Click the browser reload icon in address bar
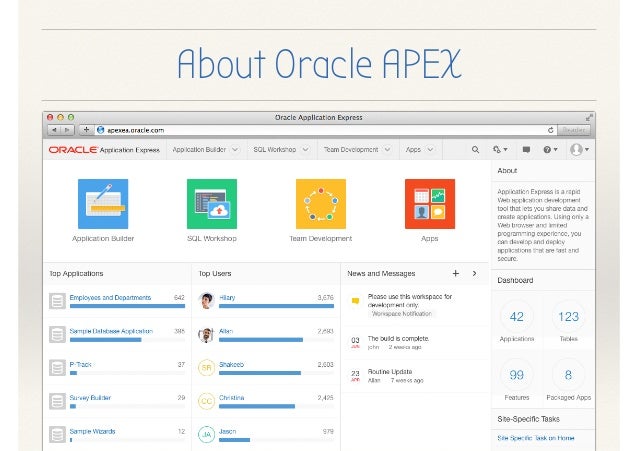638x451 pixels. (x=551, y=130)
